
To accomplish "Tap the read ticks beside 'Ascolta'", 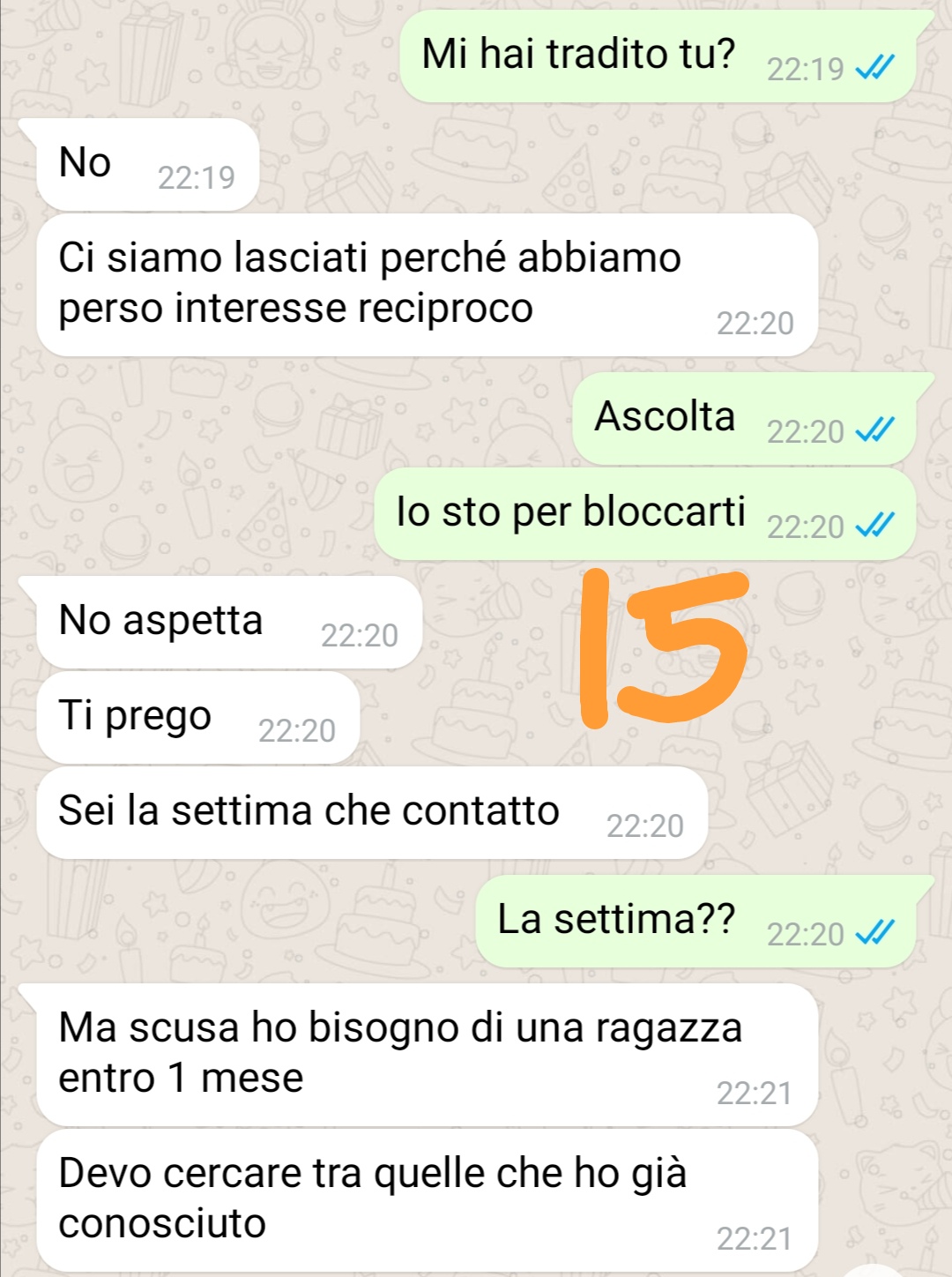I will (875, 430).
